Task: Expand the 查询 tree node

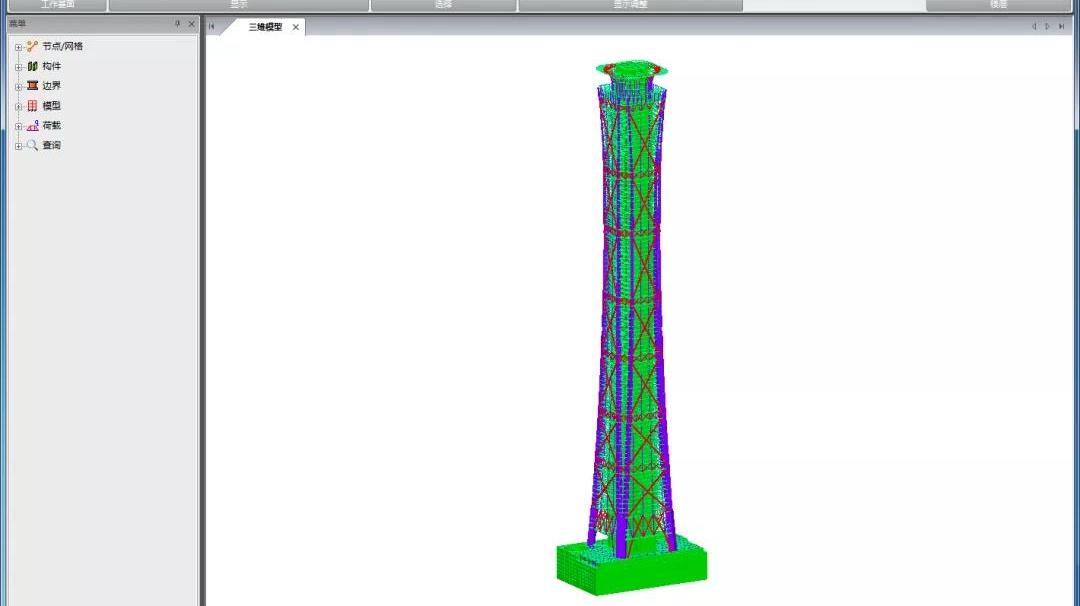Action: (19, 146)
